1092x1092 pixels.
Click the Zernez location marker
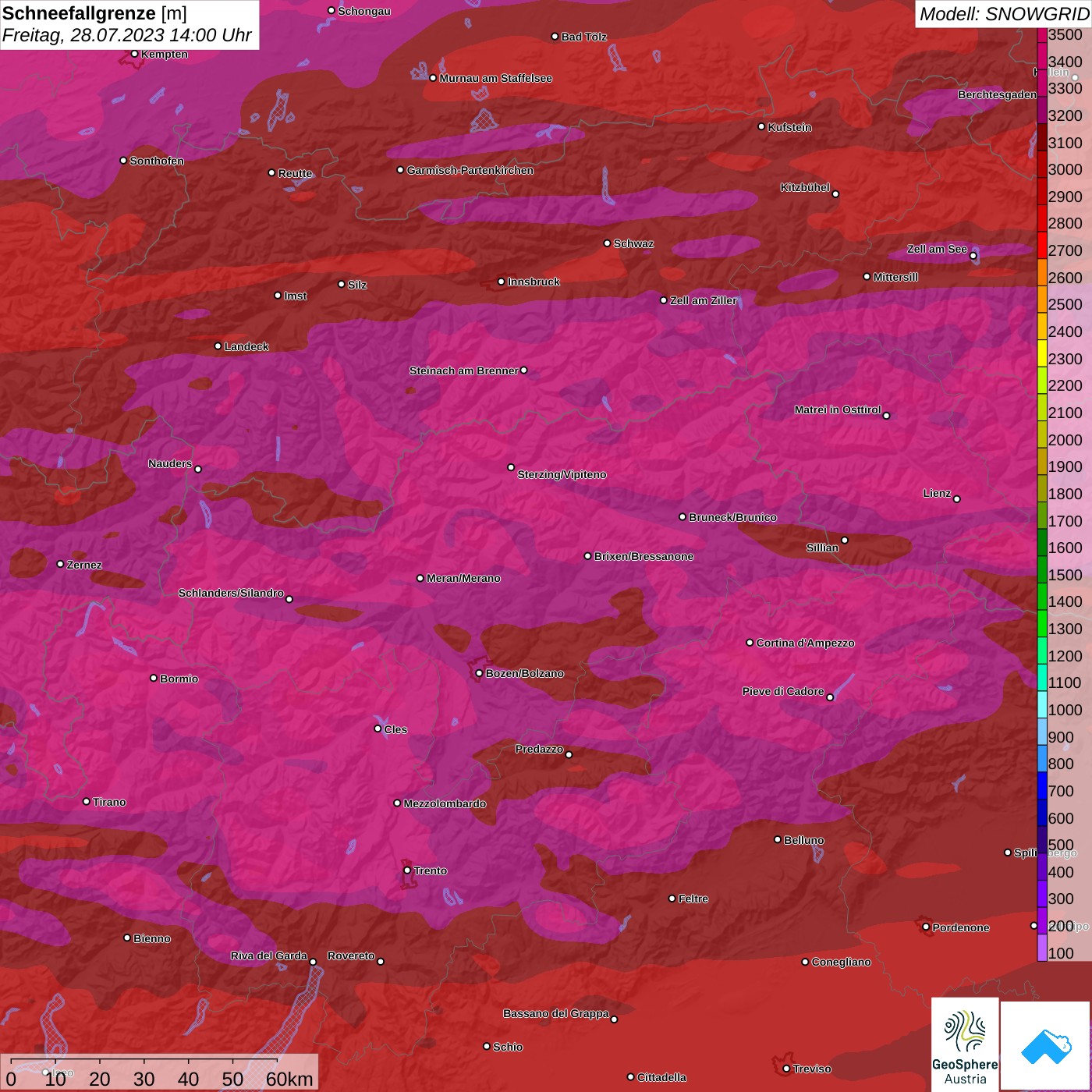pos(60,564)
